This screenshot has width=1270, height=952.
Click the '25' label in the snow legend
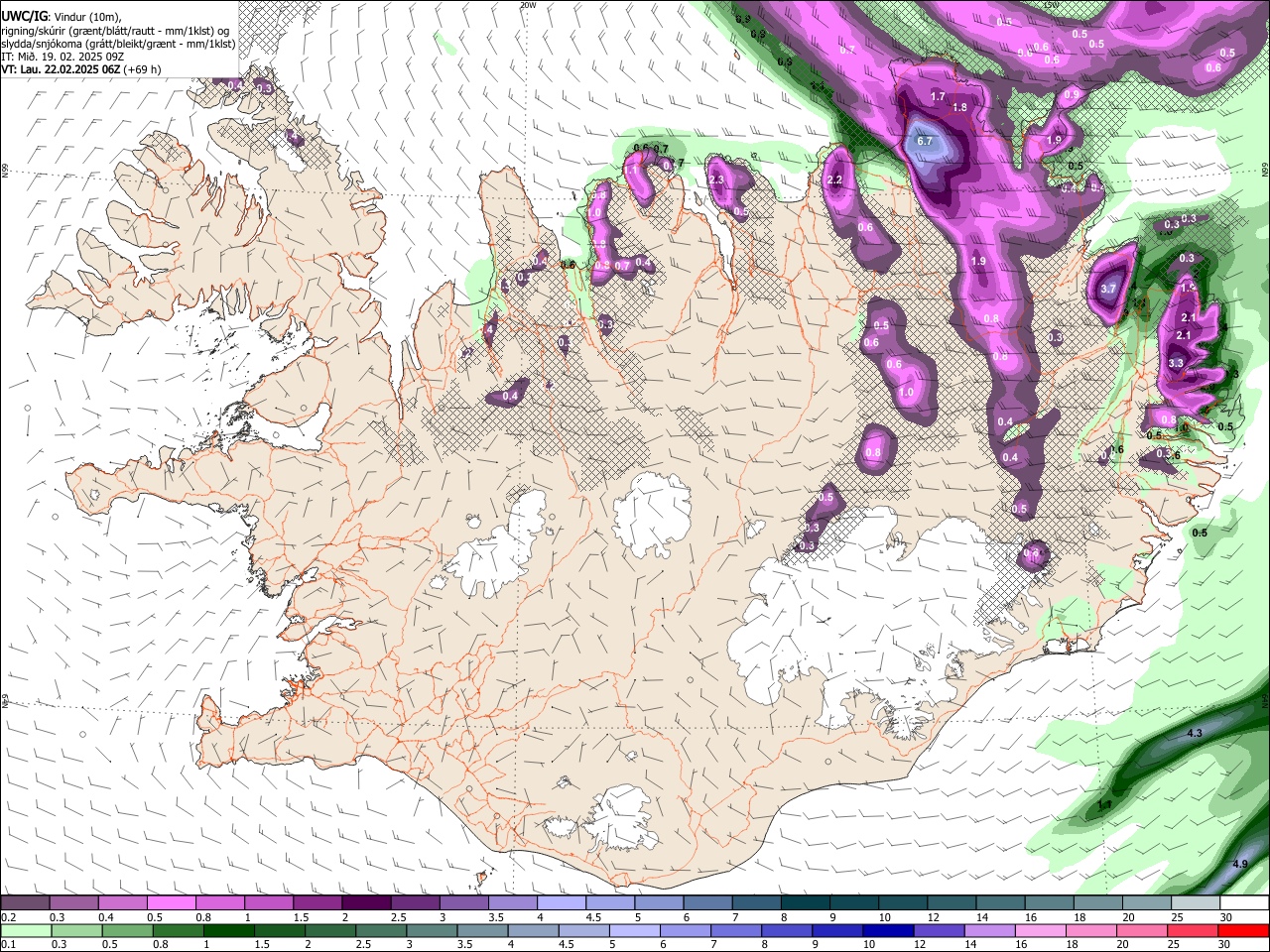(x=1178, y=917)
